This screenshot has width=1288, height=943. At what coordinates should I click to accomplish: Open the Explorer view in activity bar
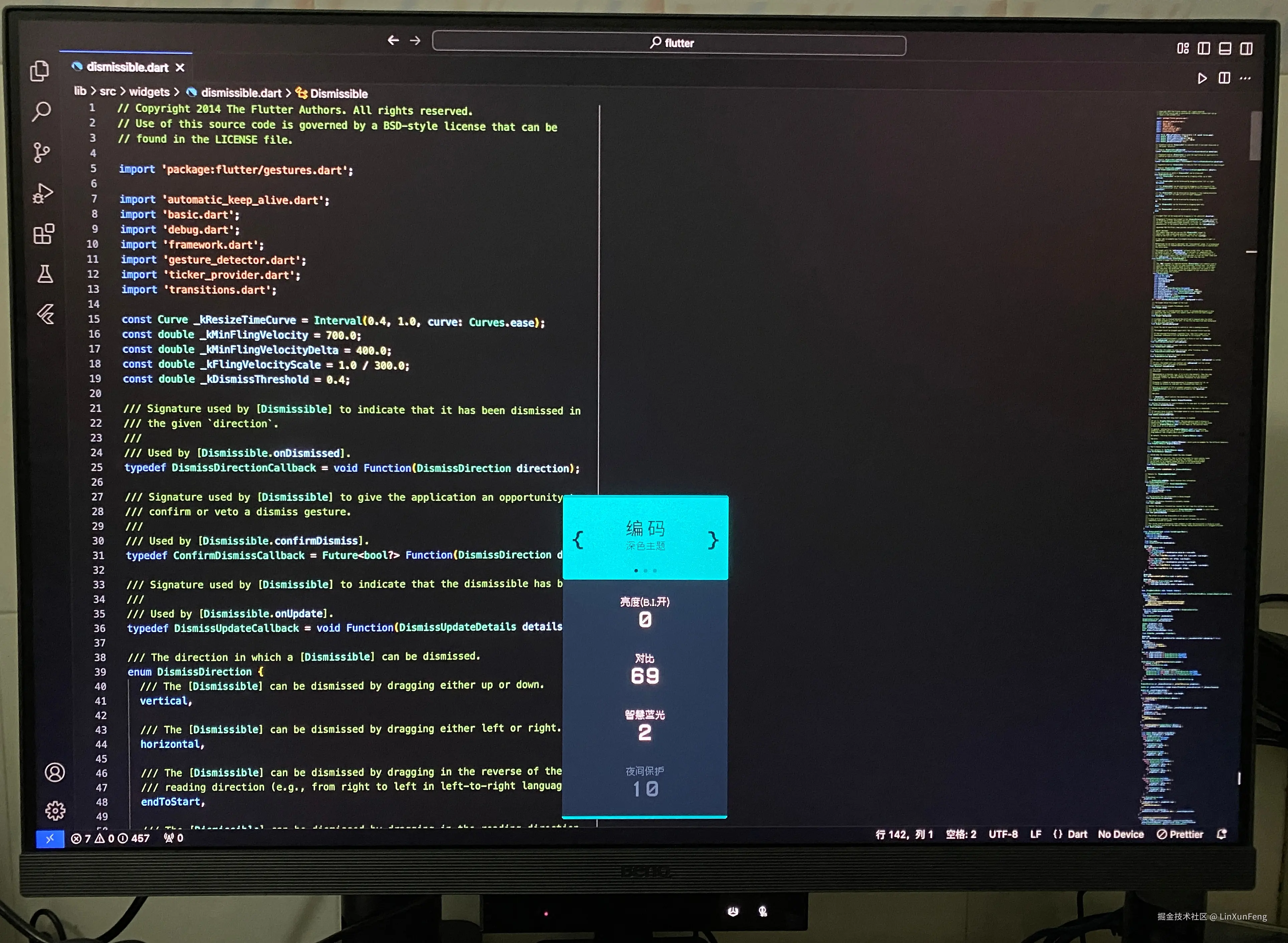(x=39, y=71)
